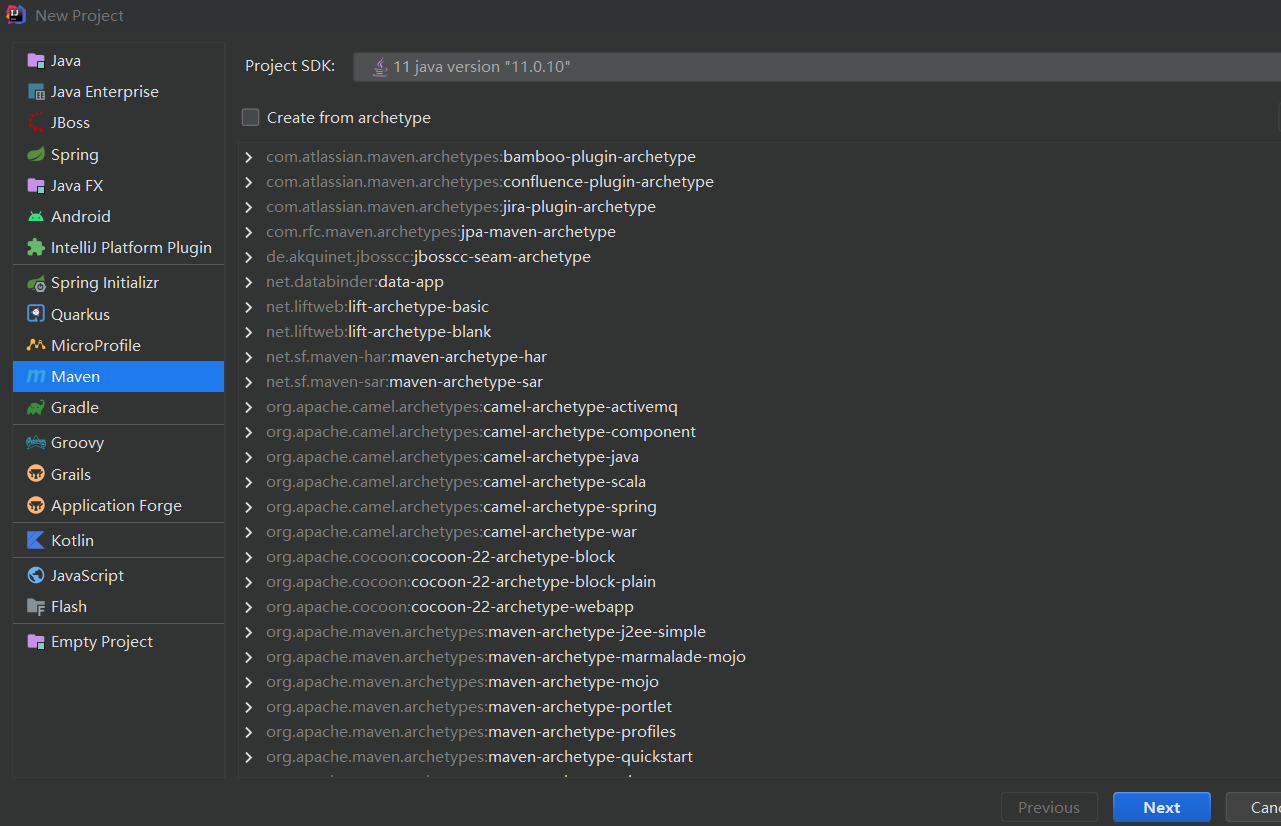Click the Cancel button
1281x826 pixels.
tap(1254, 807)
